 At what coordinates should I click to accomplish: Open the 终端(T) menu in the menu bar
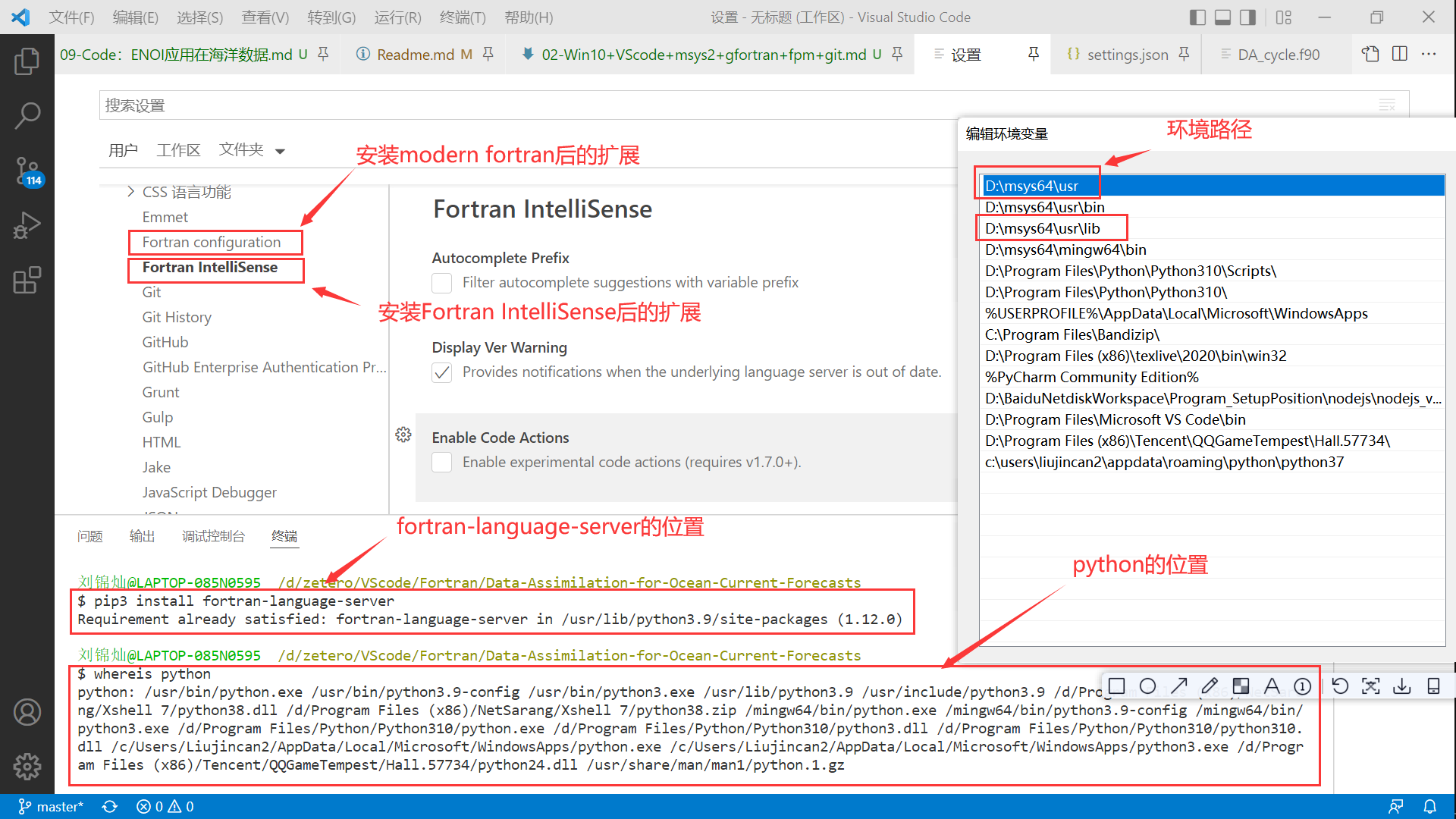pyautogui.click(x=463, y=17)
